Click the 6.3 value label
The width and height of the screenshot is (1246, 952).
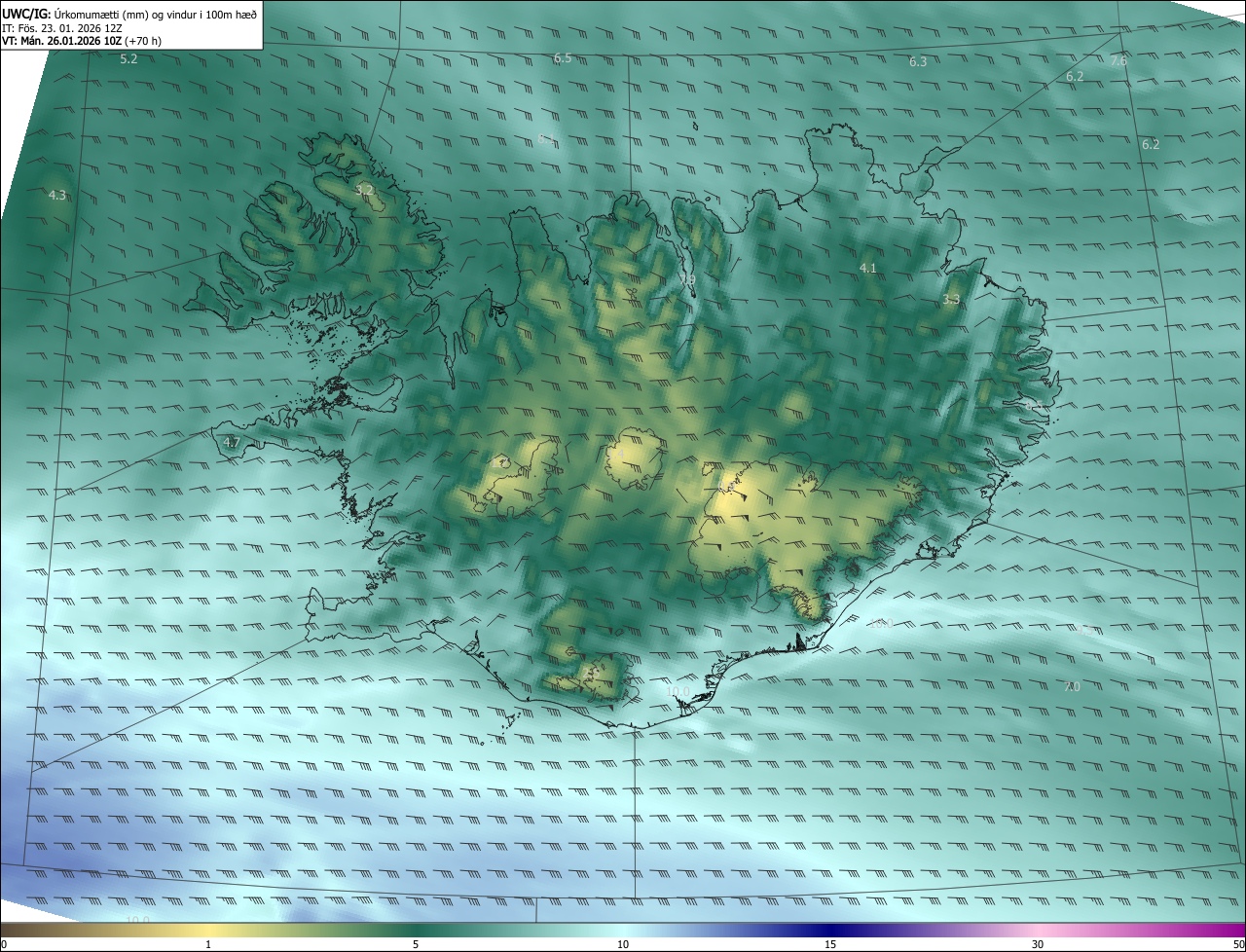(x=918, y=61)
